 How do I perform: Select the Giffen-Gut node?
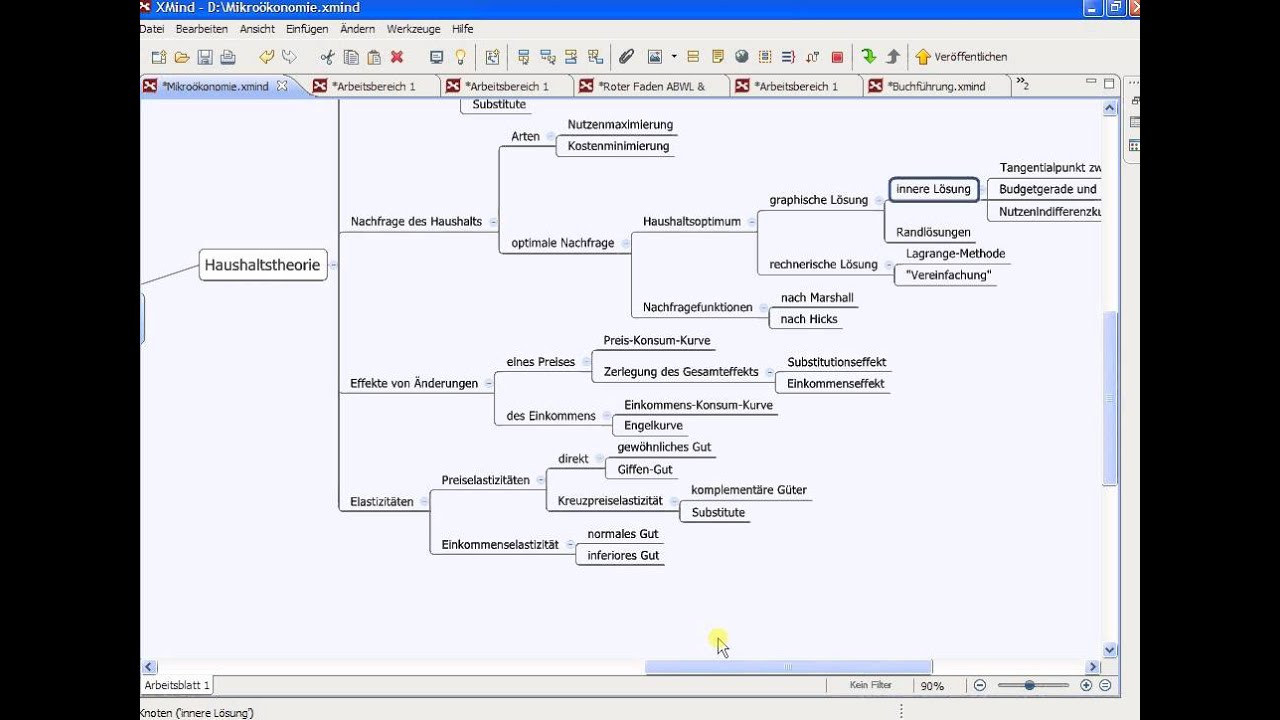(x=645, y=469)
